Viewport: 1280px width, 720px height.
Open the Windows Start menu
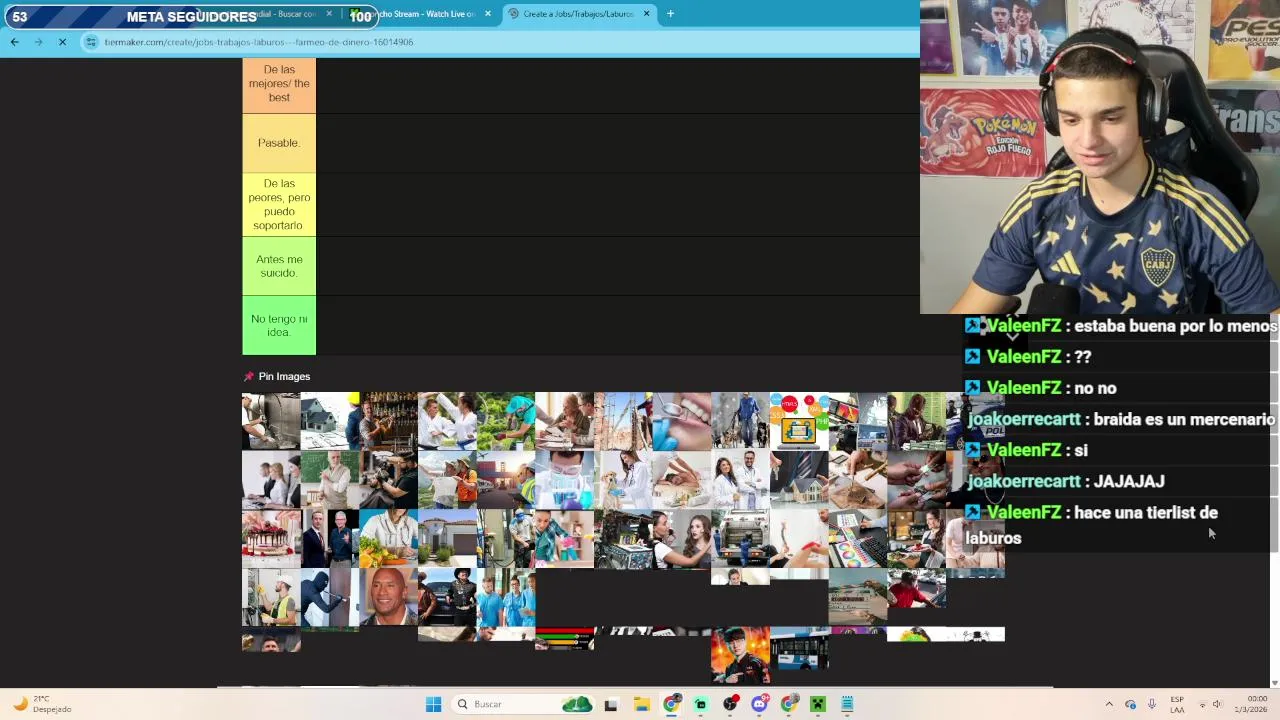point(433,704)
